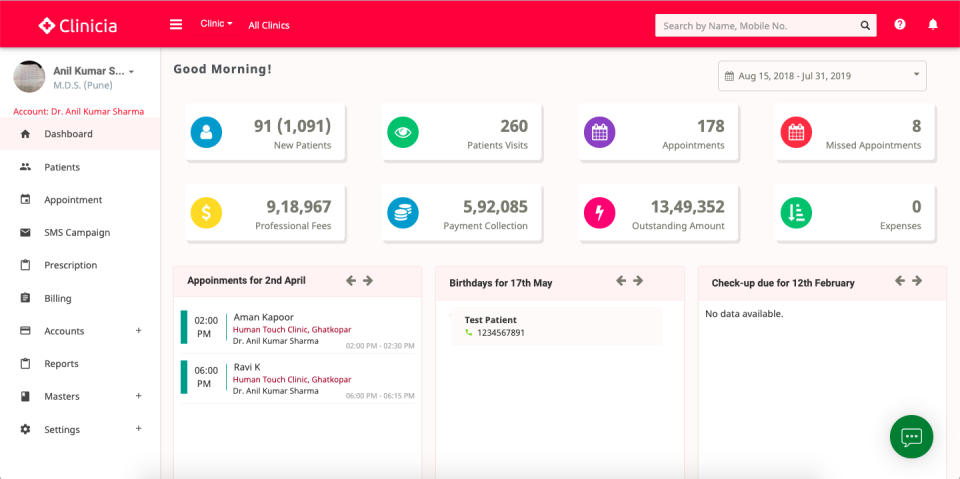The height and width of the screenshot is (479, 960).
Task: Expand the Settings submenu plus
Action: 138,428
